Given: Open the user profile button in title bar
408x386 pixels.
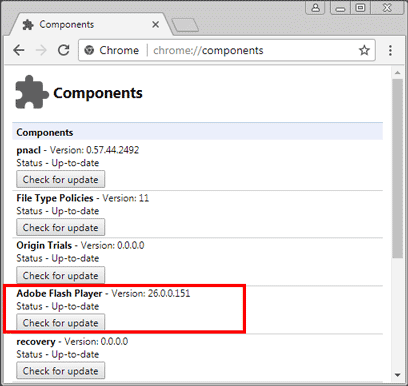Looking at the screenshot, I should [x=315, y=8].
